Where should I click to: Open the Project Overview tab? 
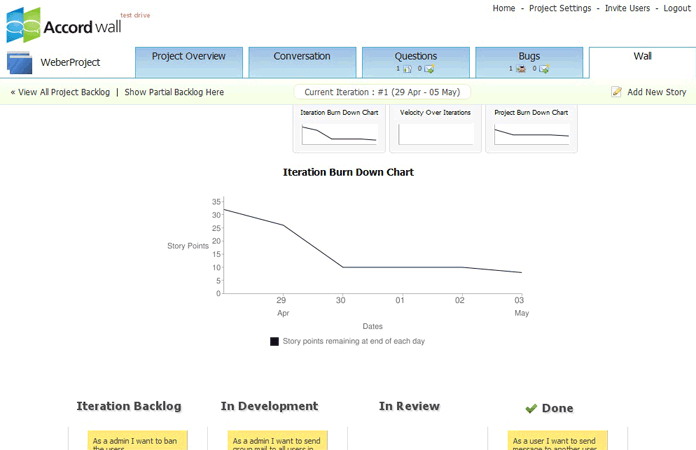coord(189,57)
